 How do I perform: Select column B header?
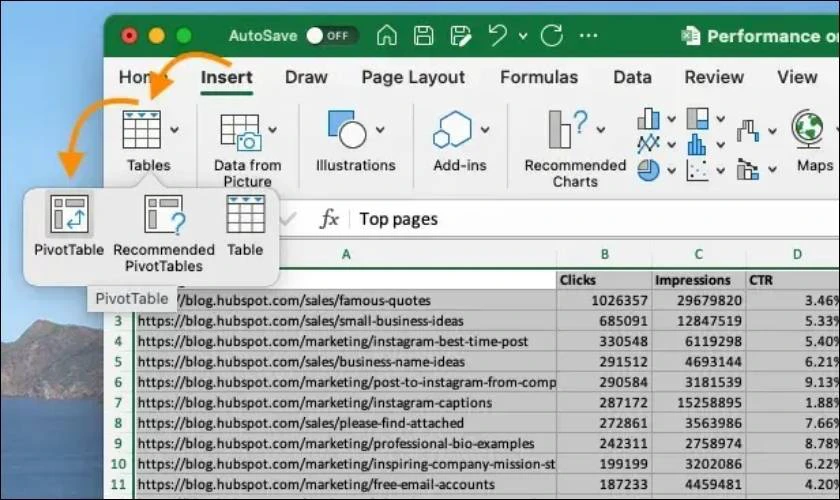pyautogui.click(x=604, y=254)
